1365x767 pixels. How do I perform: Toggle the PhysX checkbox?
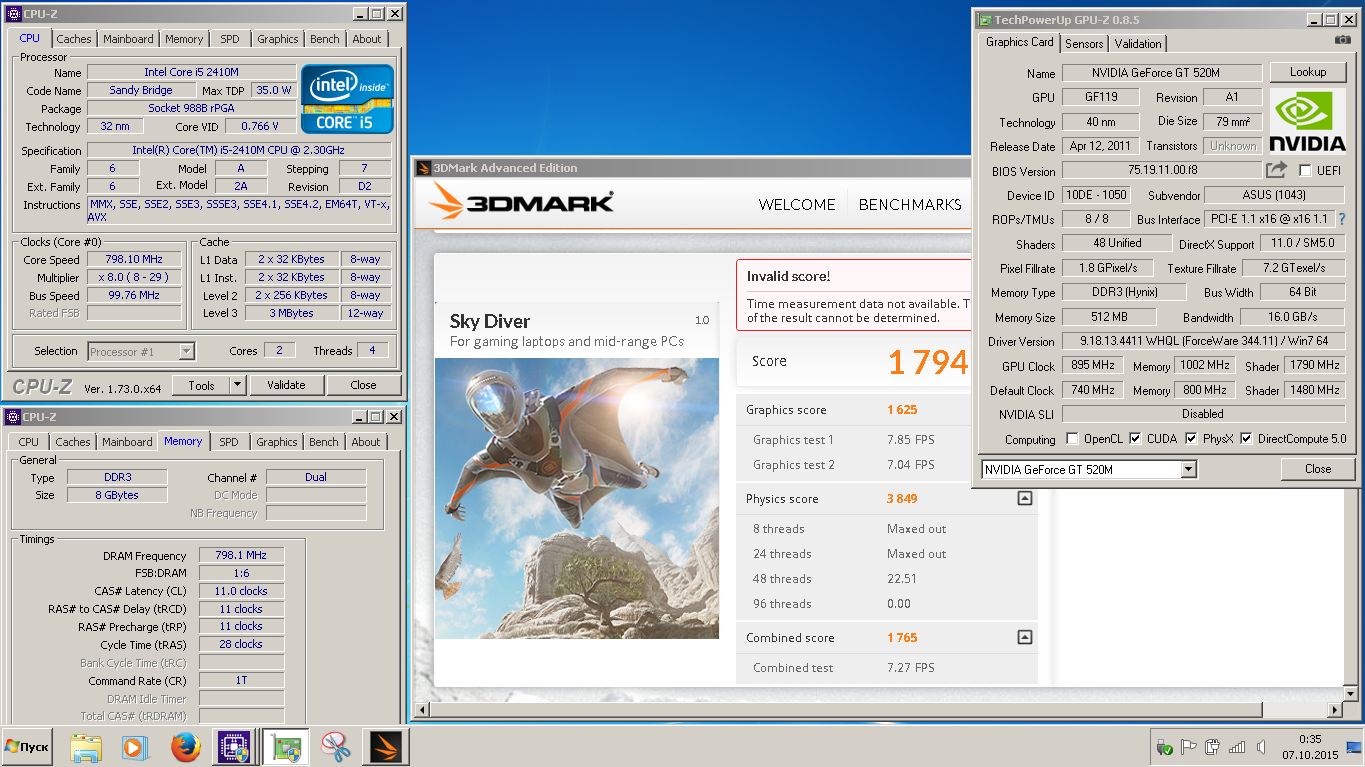click(x=1191, y=439)
